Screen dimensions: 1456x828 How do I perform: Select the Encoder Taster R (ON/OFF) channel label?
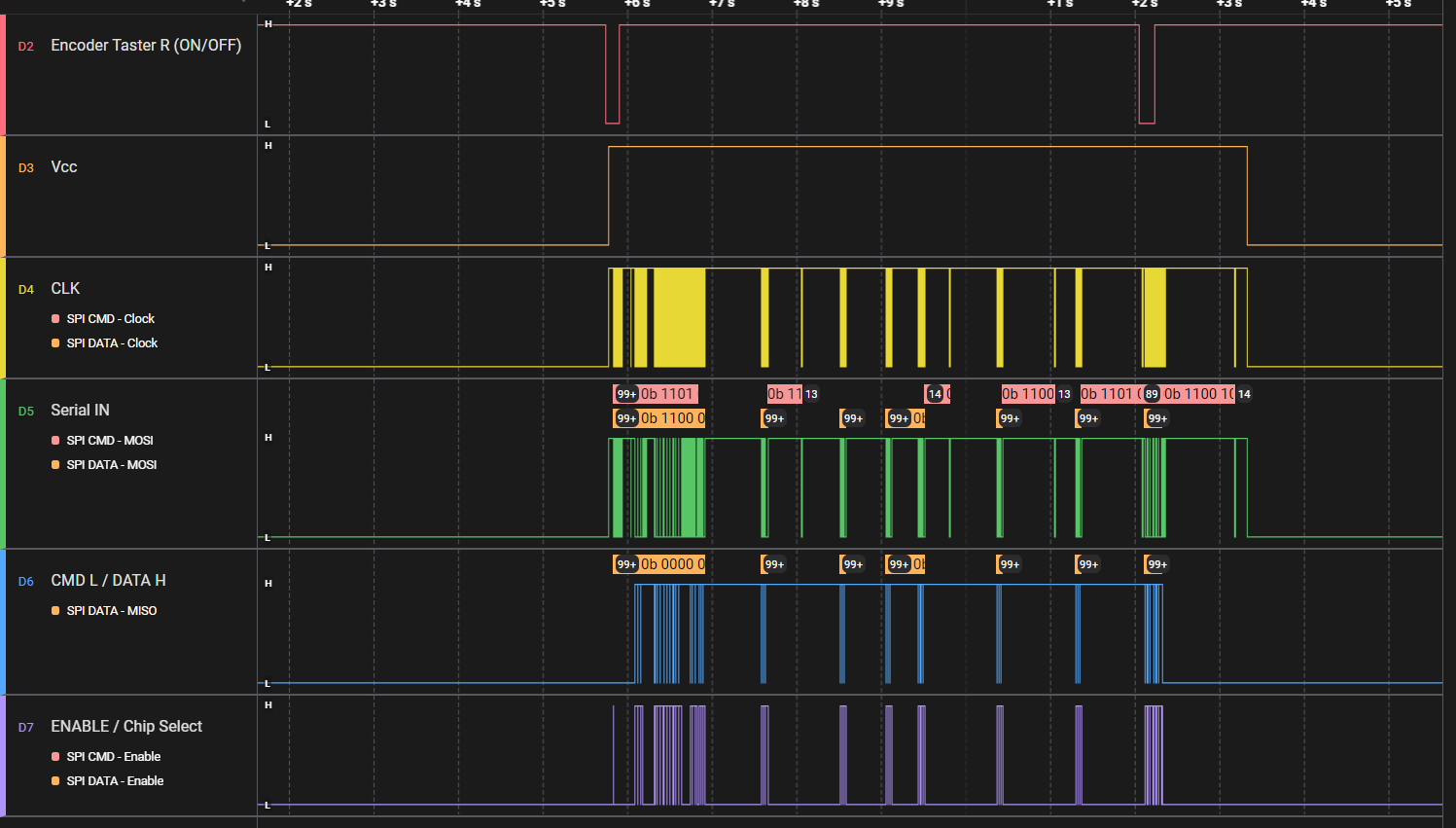point(146,45)
